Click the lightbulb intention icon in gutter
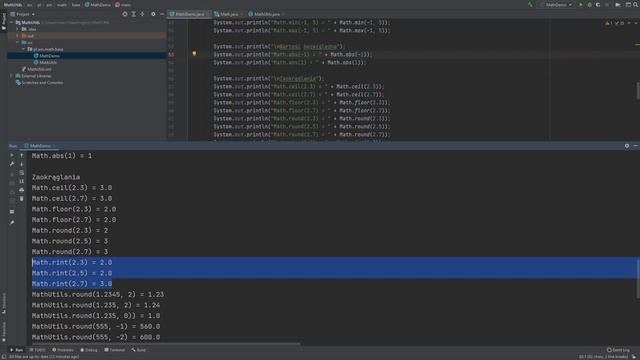The image size is (640, 360). 194,54
